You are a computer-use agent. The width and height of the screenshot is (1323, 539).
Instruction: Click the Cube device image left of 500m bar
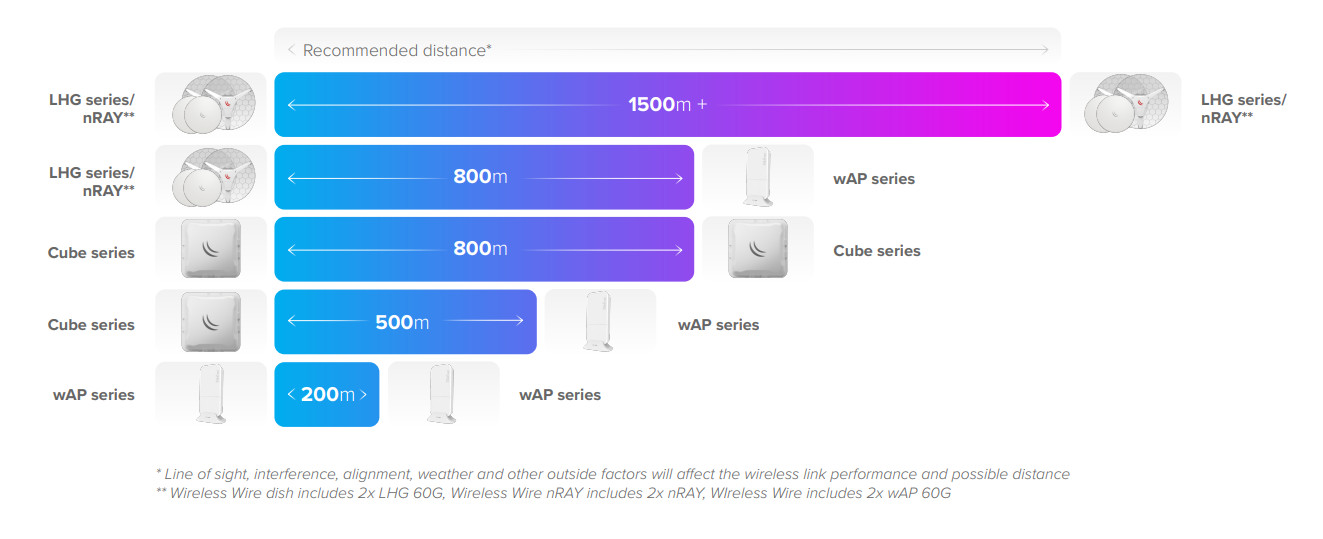click(211, 321)
